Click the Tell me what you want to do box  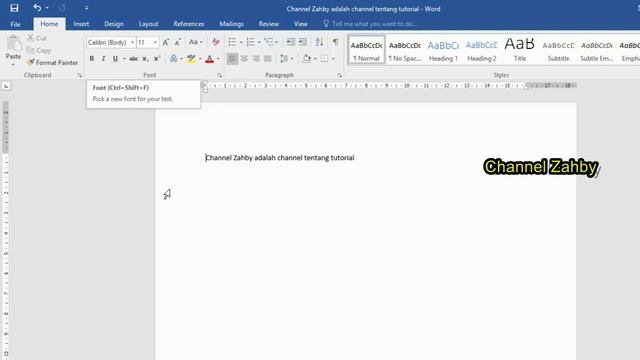pyautogui.click(x=371, y=24)
